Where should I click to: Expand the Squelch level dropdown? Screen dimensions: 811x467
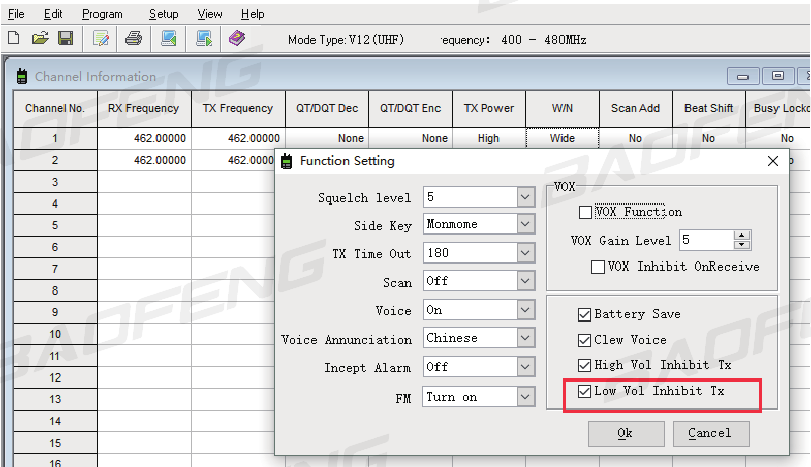click(x=525, y=197)
